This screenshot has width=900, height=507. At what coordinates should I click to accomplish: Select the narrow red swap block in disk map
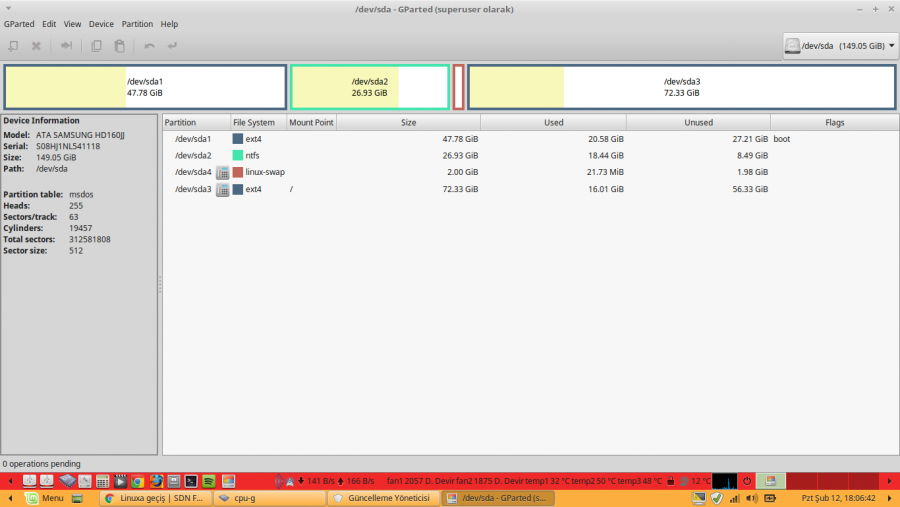point(459,87)
